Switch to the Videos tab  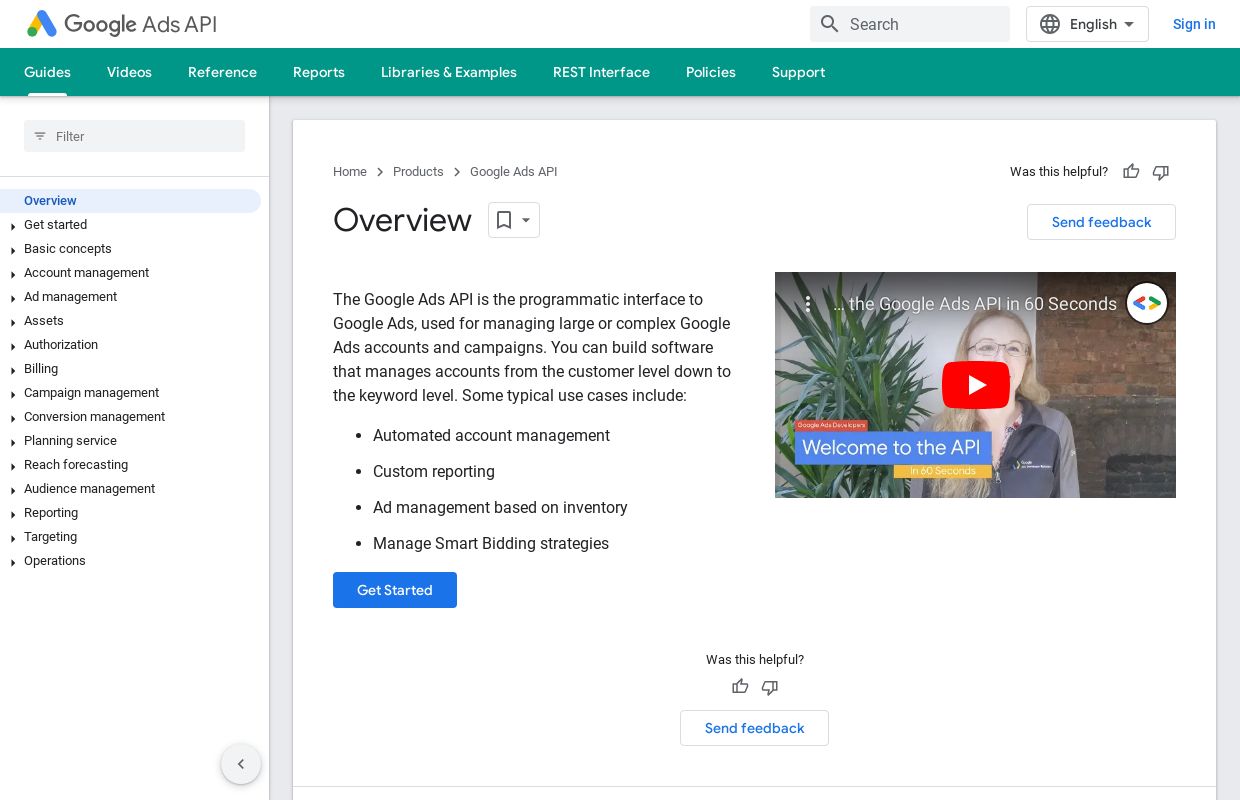129,72
